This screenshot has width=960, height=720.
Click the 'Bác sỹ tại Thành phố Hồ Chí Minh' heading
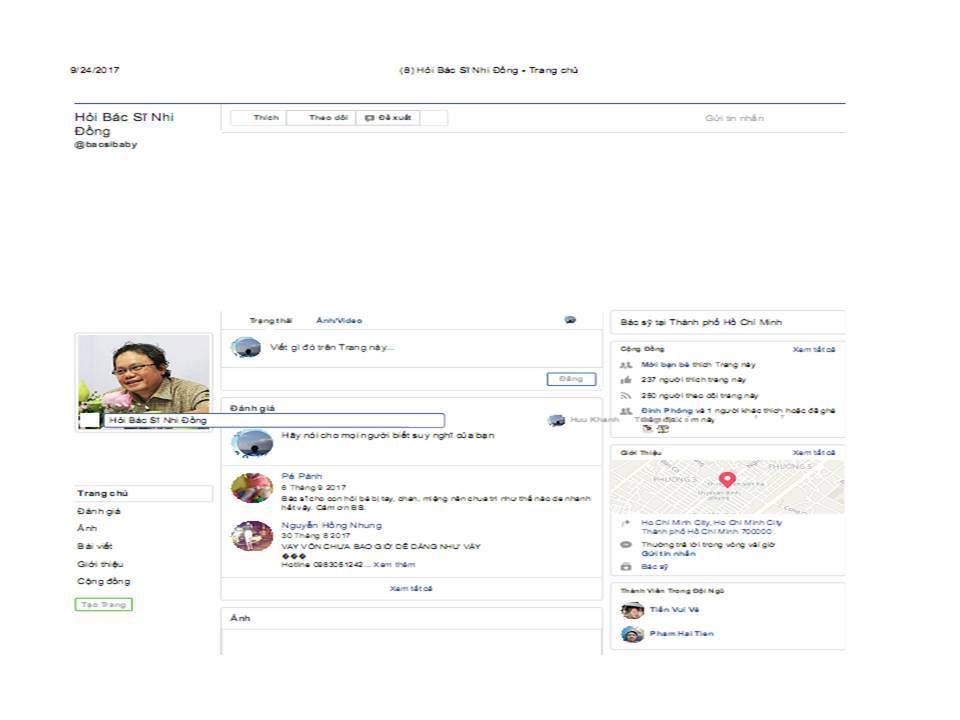(701, 322)
